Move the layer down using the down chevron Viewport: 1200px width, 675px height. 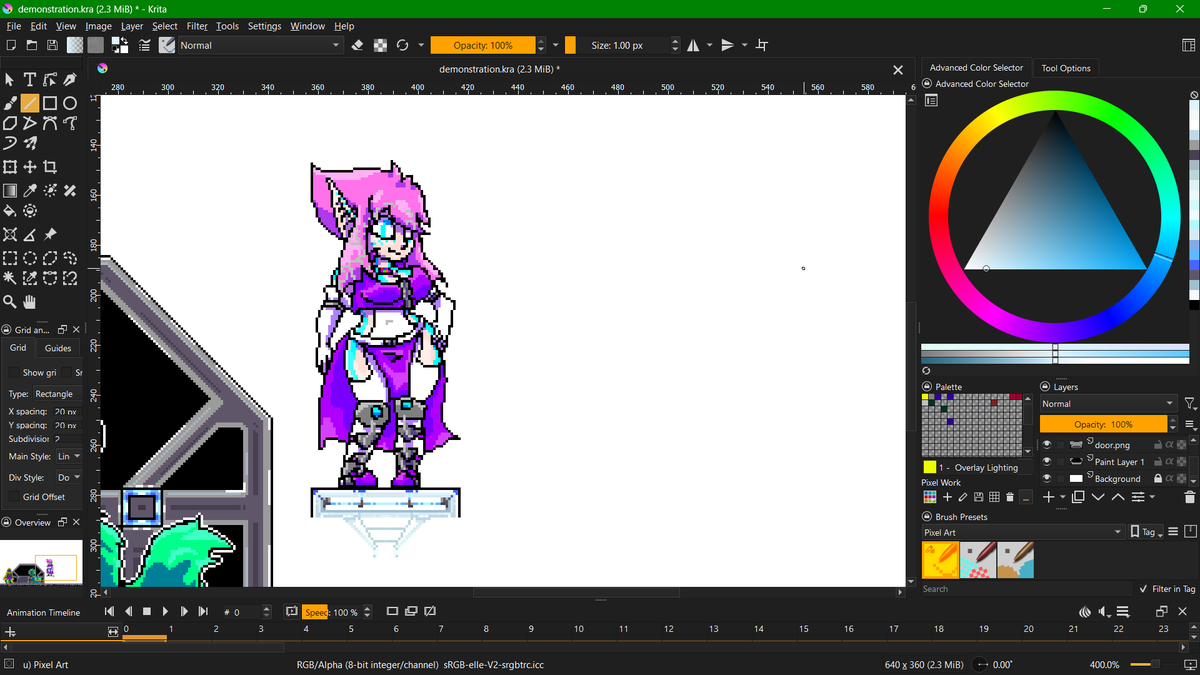(1098, 497)
